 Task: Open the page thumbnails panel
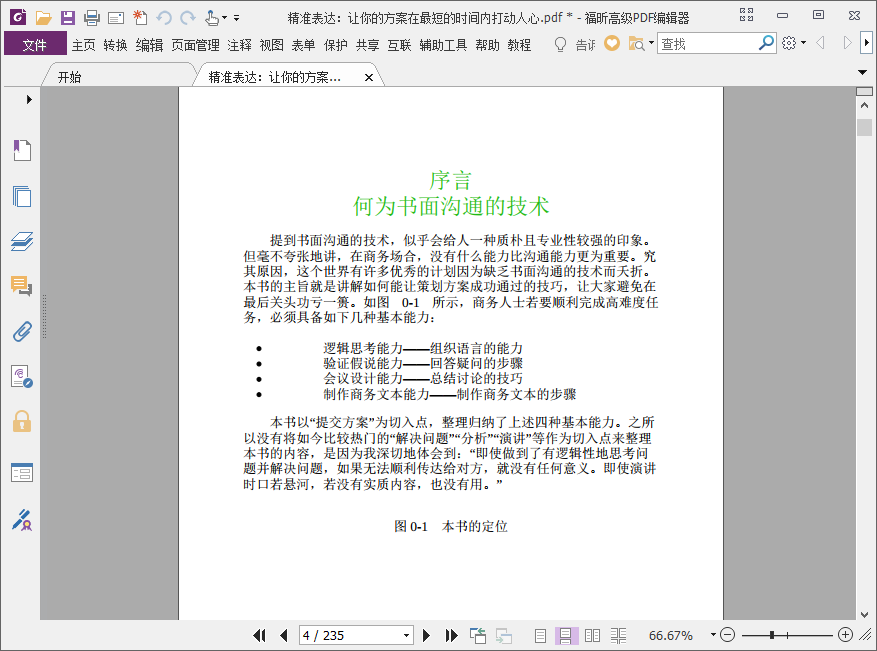click(x=21, y=196)
